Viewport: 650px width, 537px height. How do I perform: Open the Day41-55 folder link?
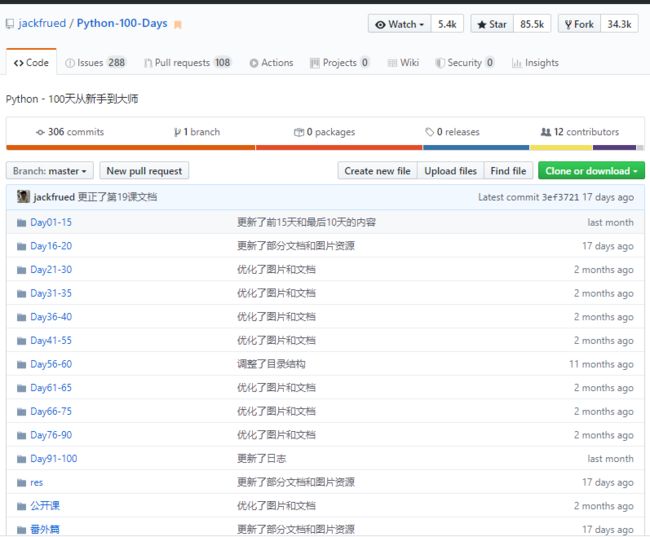click(x=51, y=341)
